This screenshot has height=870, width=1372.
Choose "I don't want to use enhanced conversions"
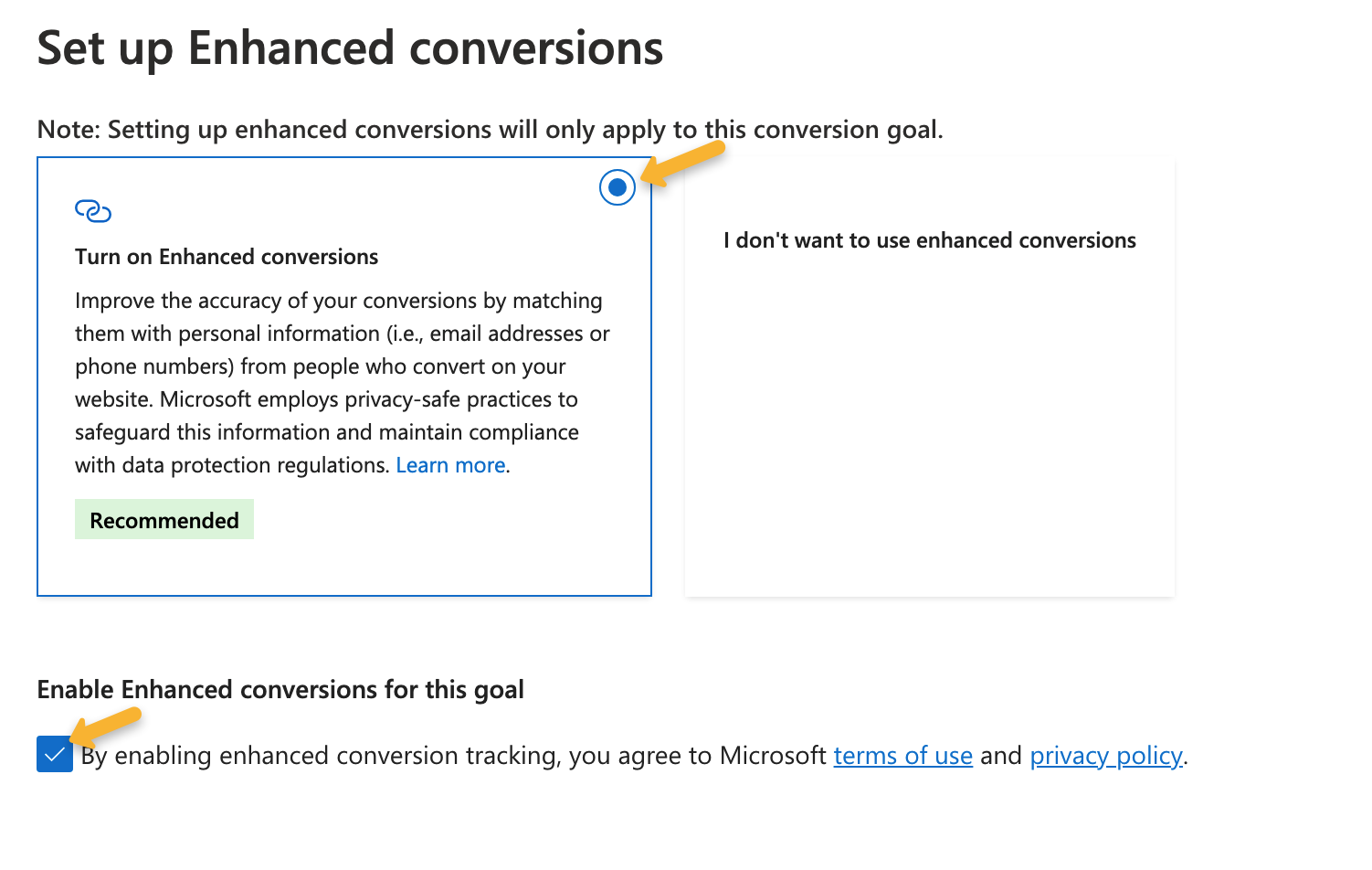tap(929, 240)
